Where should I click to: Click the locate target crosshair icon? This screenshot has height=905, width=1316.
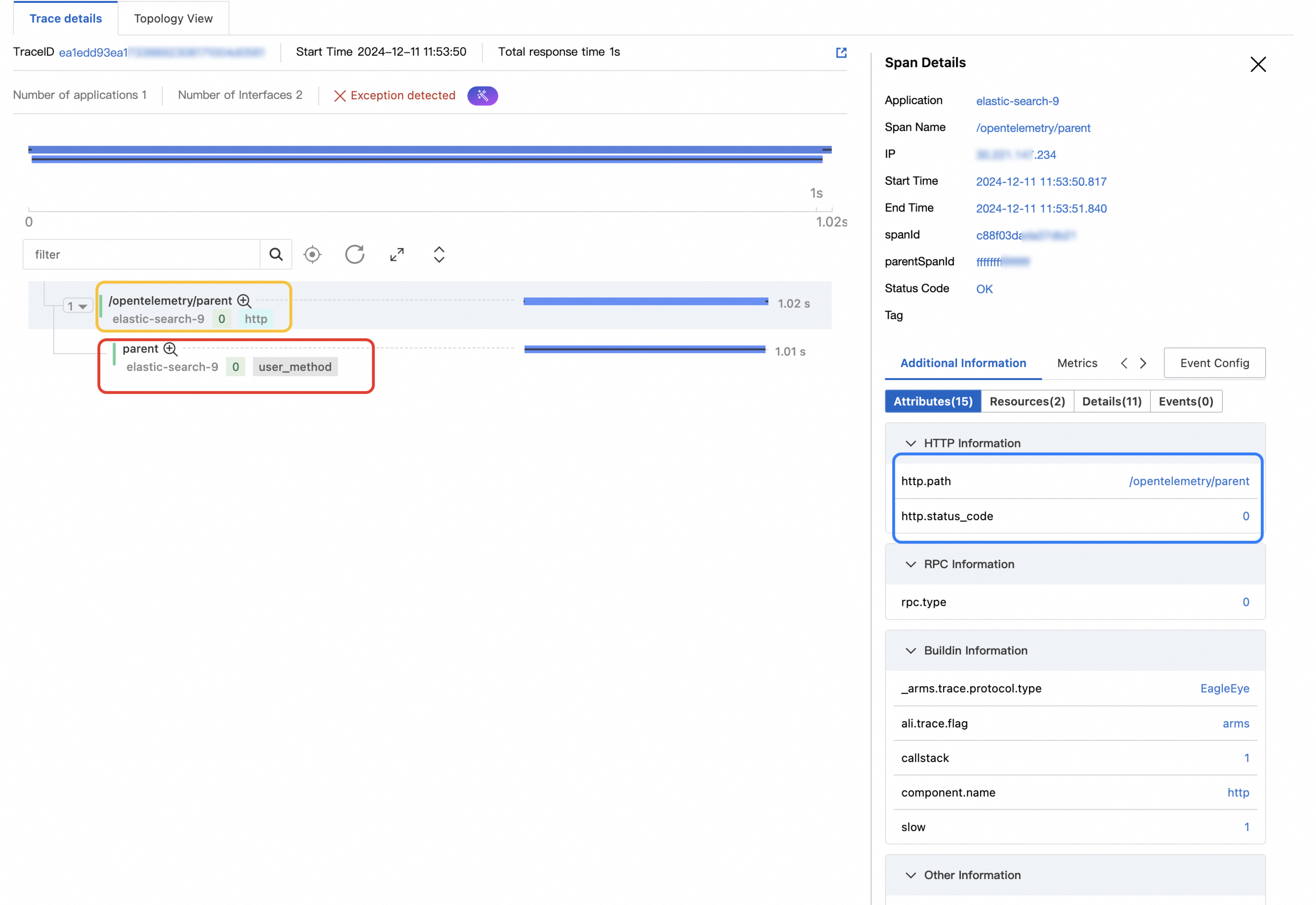pyautogui.click(x=312, y=255)
